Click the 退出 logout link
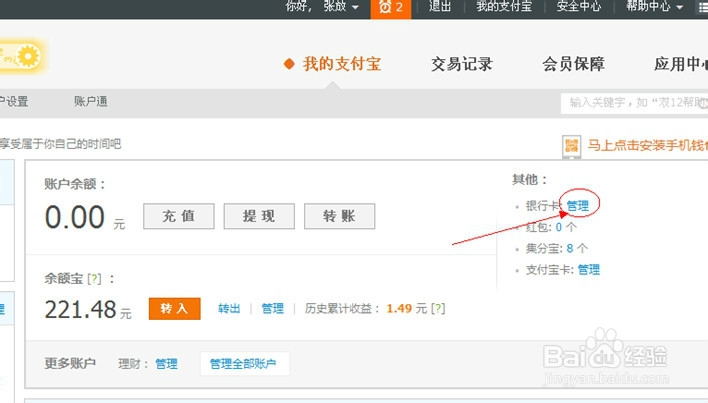708x403 pixels. pyautogui.click(x=440, y=6)
